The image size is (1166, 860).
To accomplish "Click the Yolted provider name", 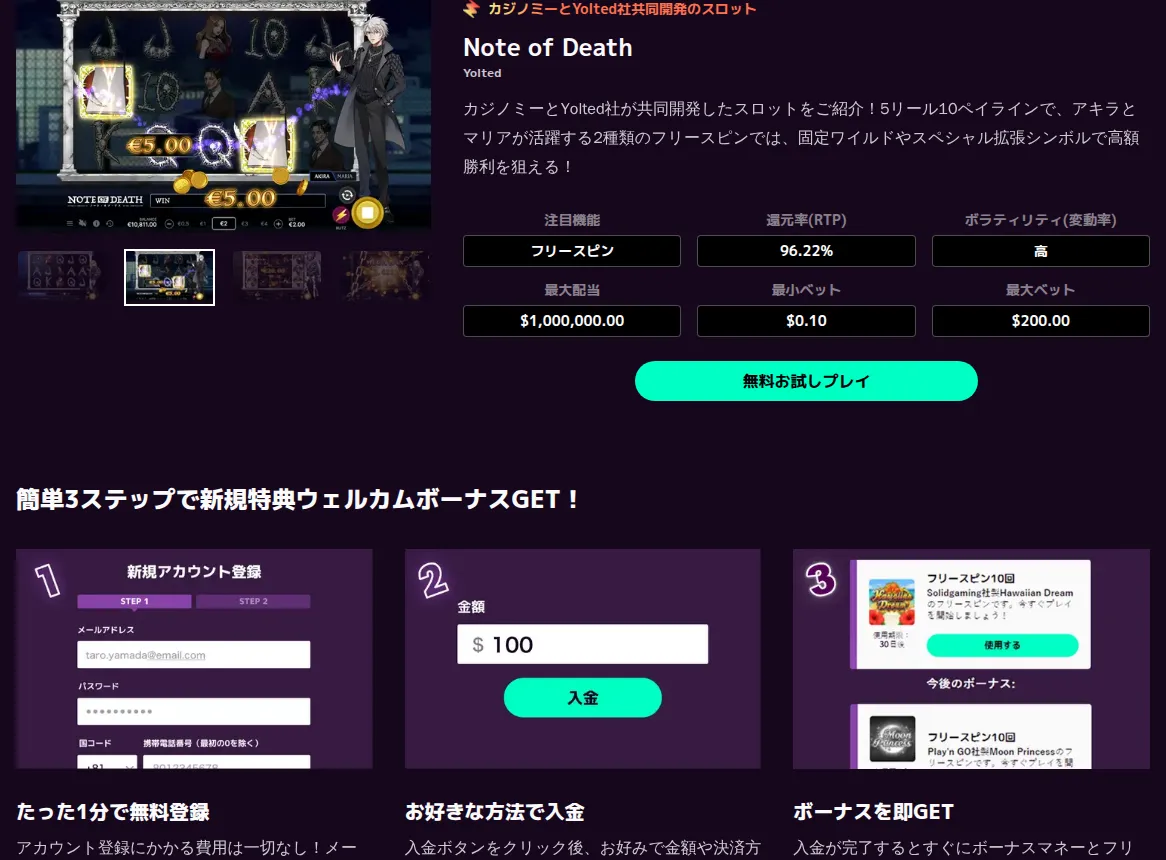I will [482, 73].
